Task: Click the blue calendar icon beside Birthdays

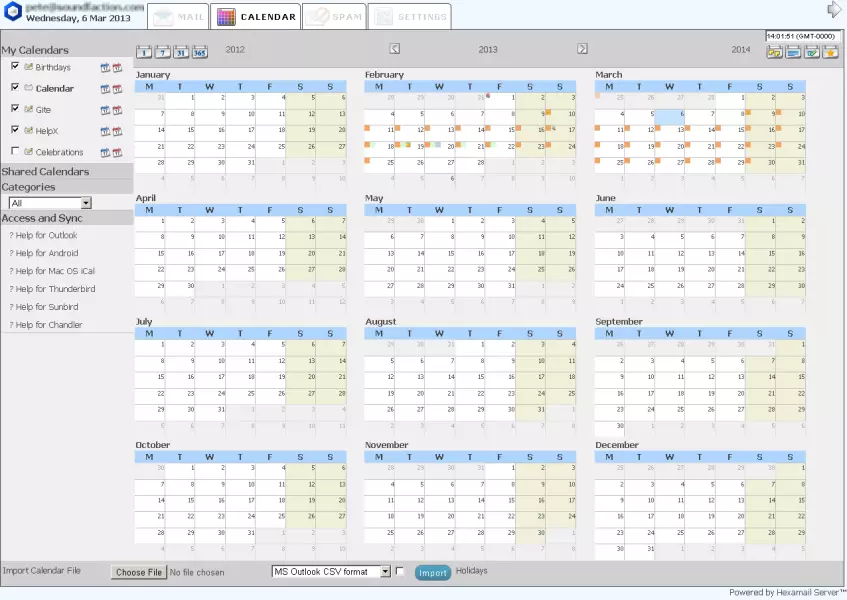Action: pos(105,68)
